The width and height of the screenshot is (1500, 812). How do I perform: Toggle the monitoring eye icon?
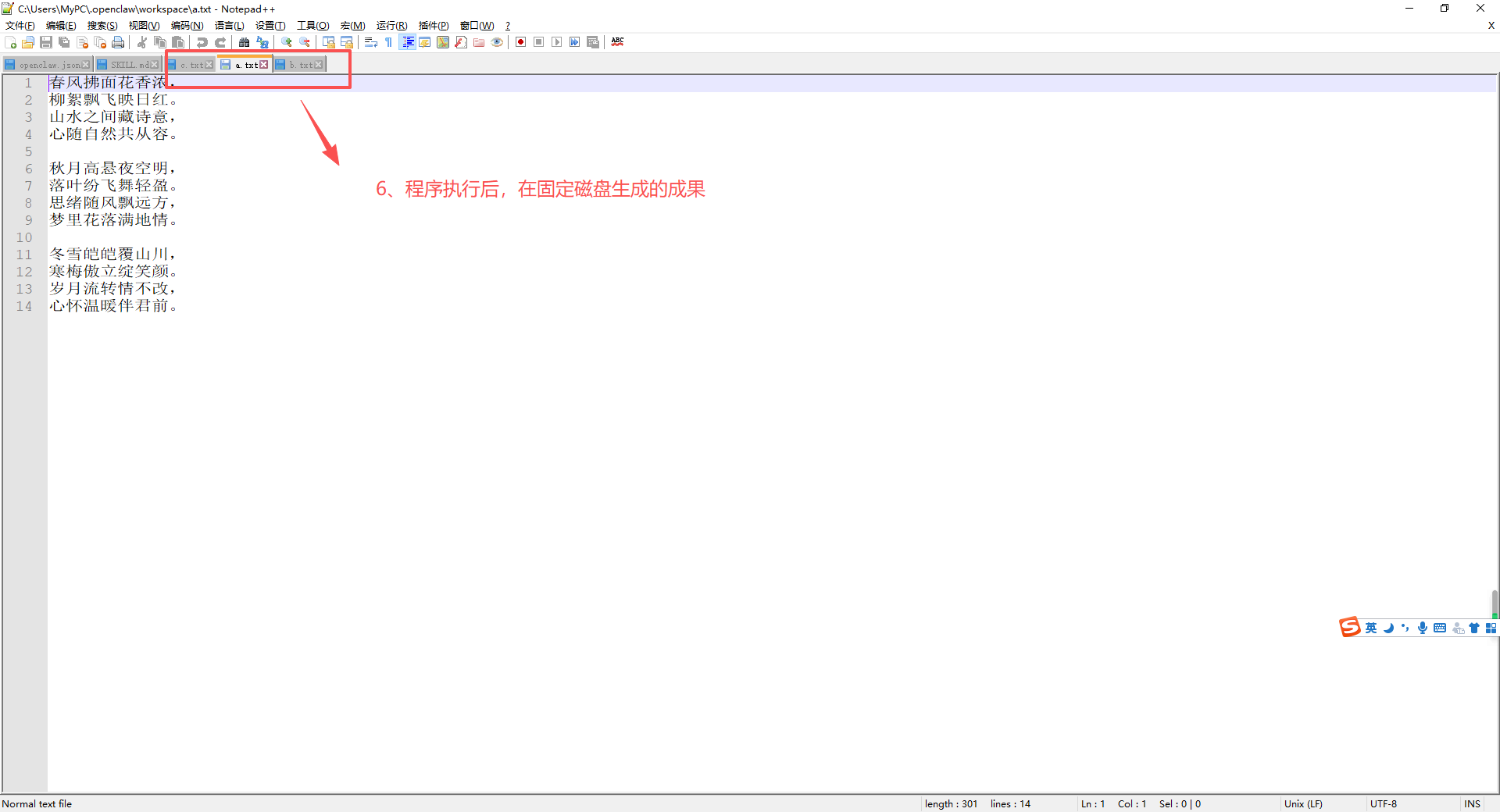pos(497,42)
